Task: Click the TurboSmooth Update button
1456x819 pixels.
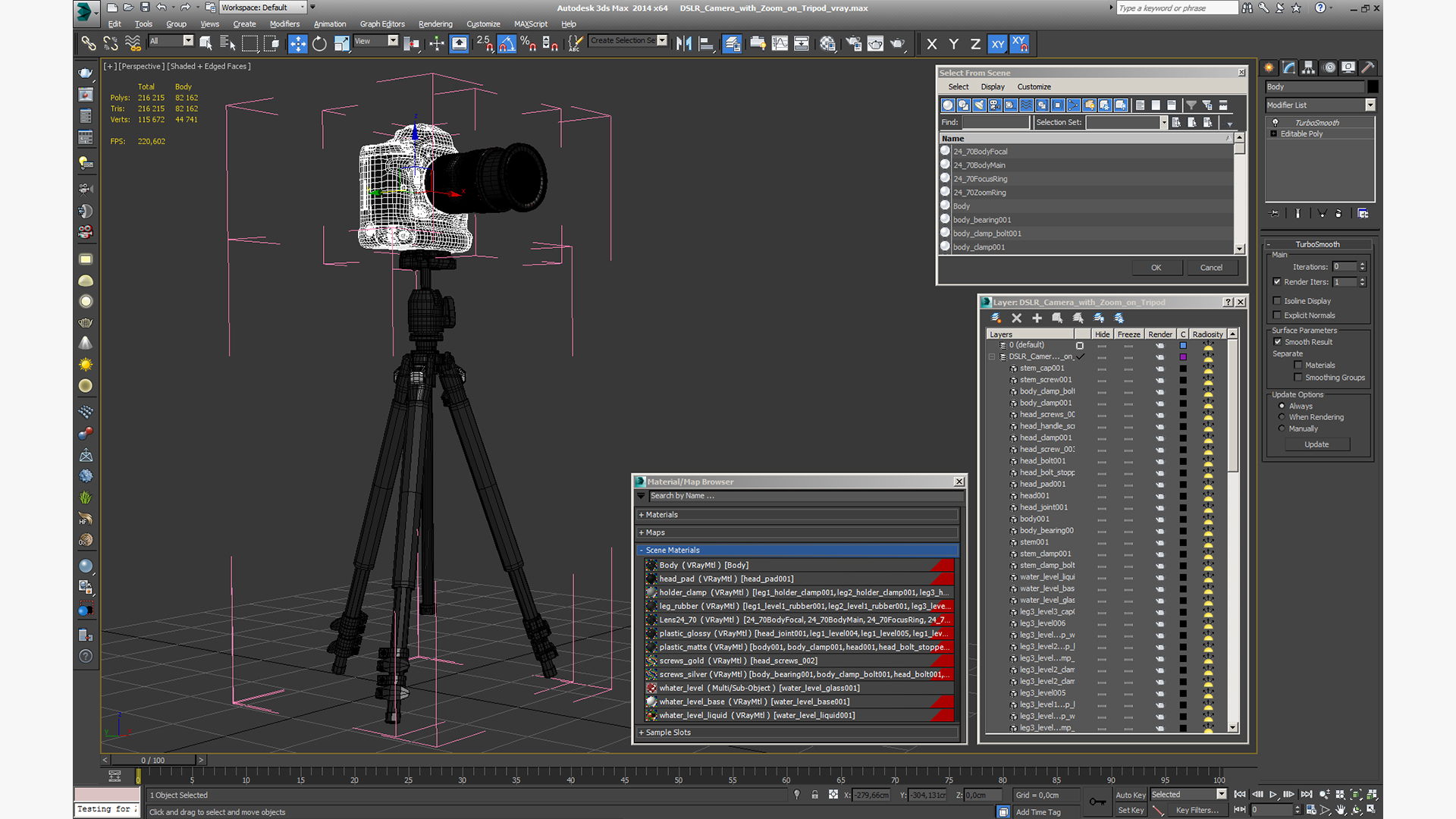Action: click(1316, 444)
